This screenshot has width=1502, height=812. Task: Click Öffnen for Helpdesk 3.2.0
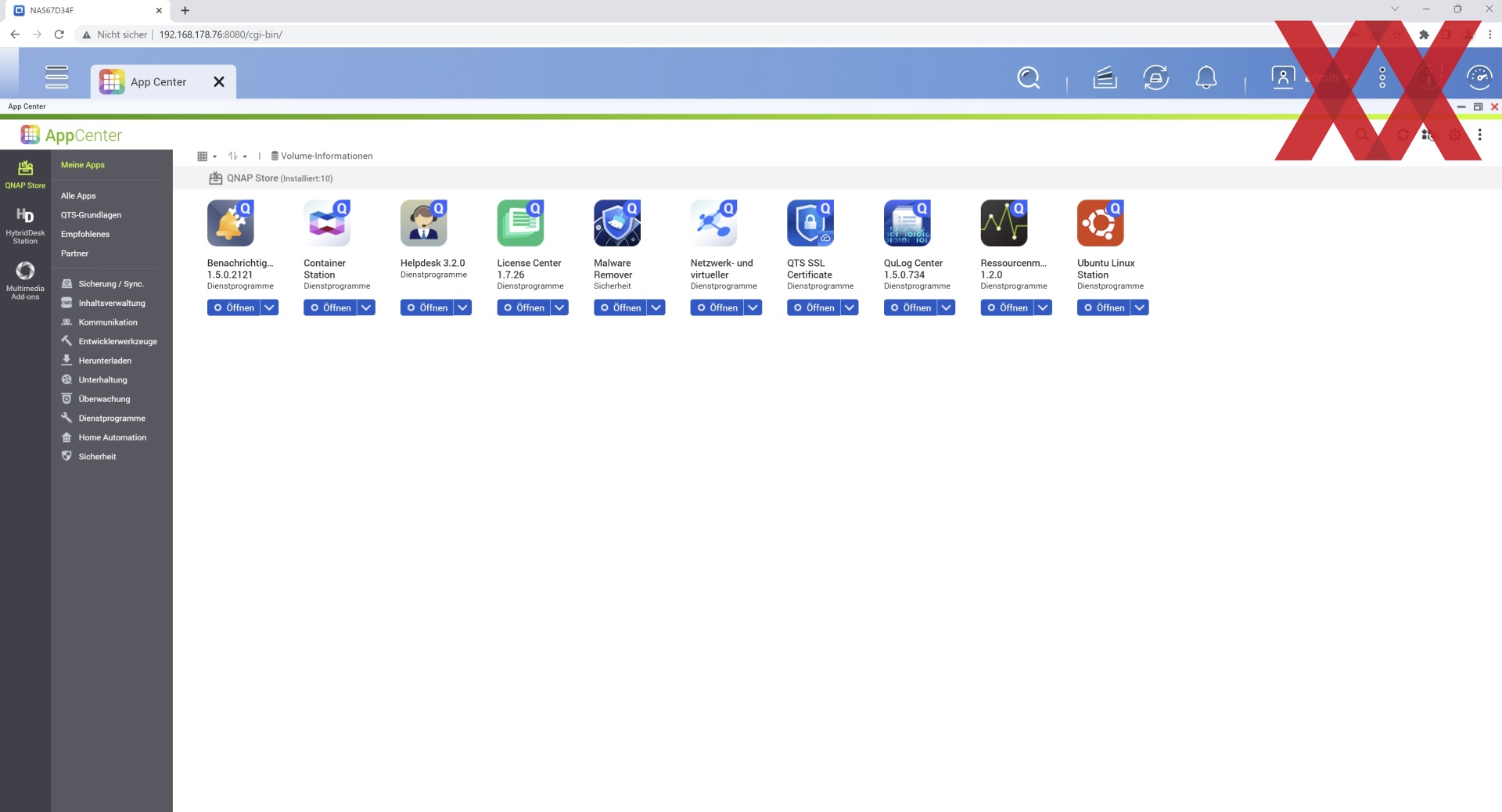(x=427, y=308)
